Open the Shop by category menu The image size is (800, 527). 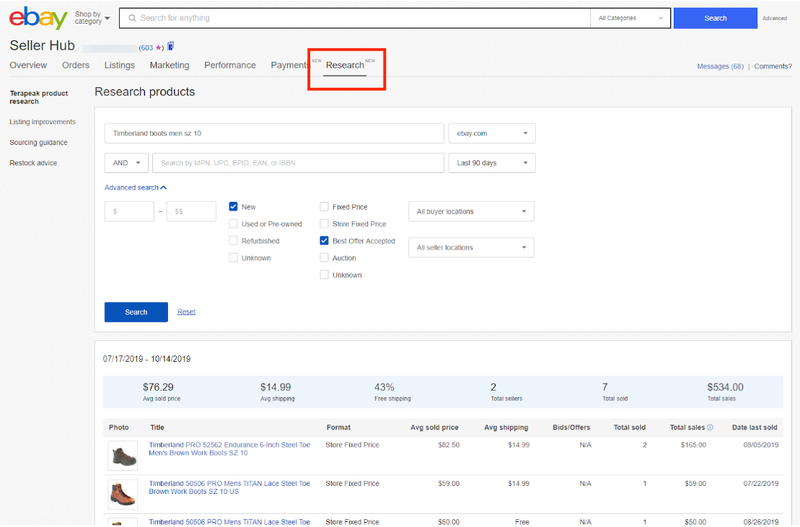coord(92,18)
